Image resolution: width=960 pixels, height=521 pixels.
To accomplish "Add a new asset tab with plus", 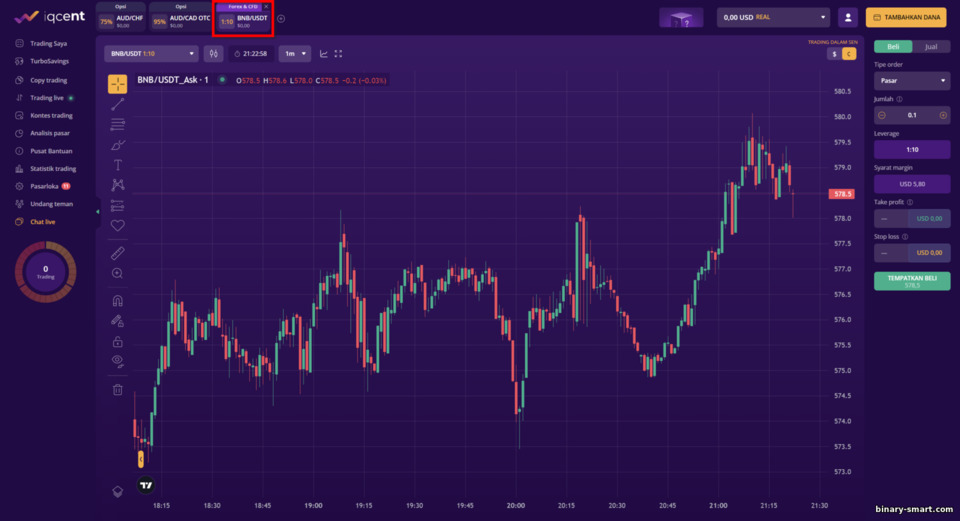I will 281,18.
